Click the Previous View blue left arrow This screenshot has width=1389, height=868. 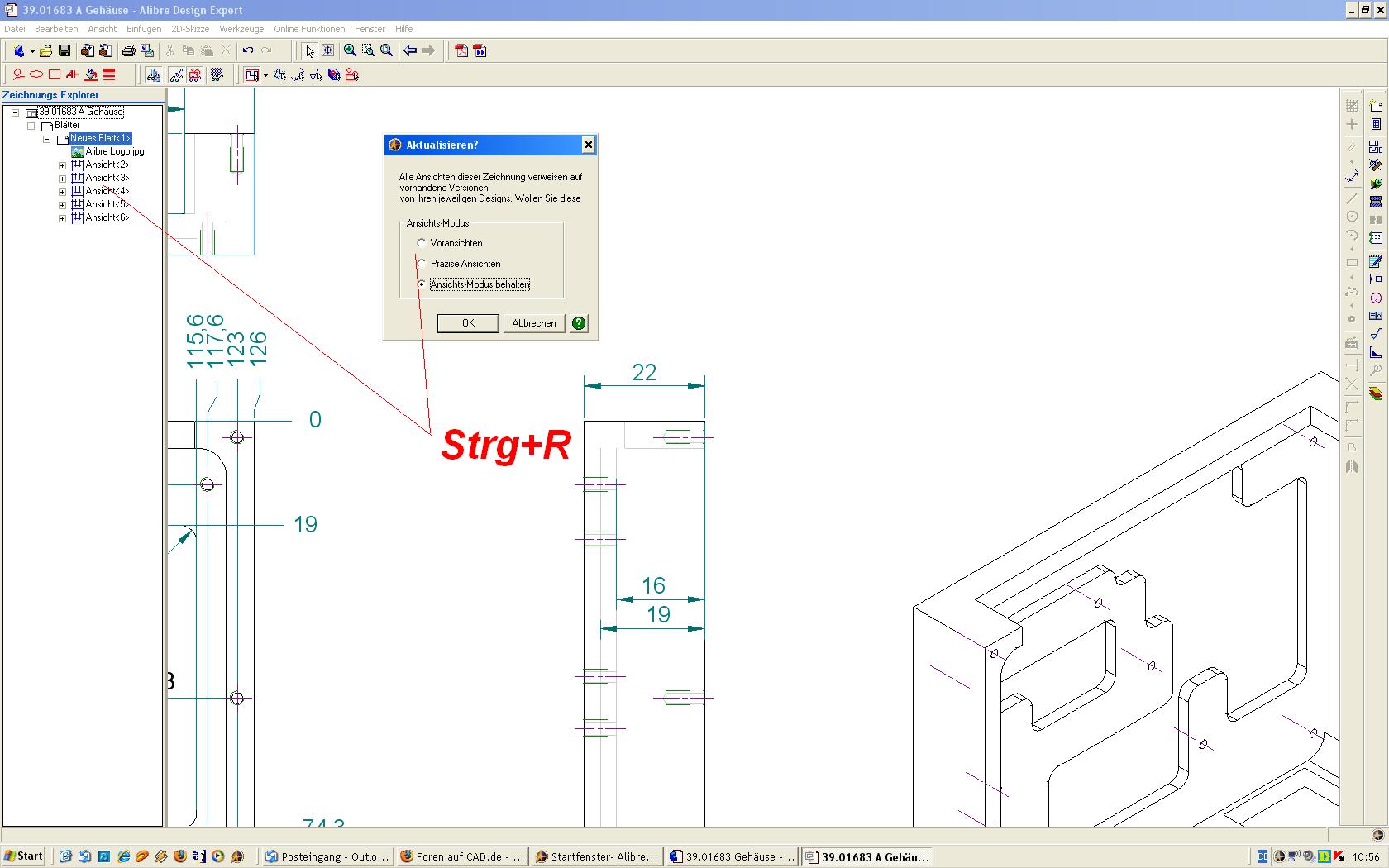(410, 50)
